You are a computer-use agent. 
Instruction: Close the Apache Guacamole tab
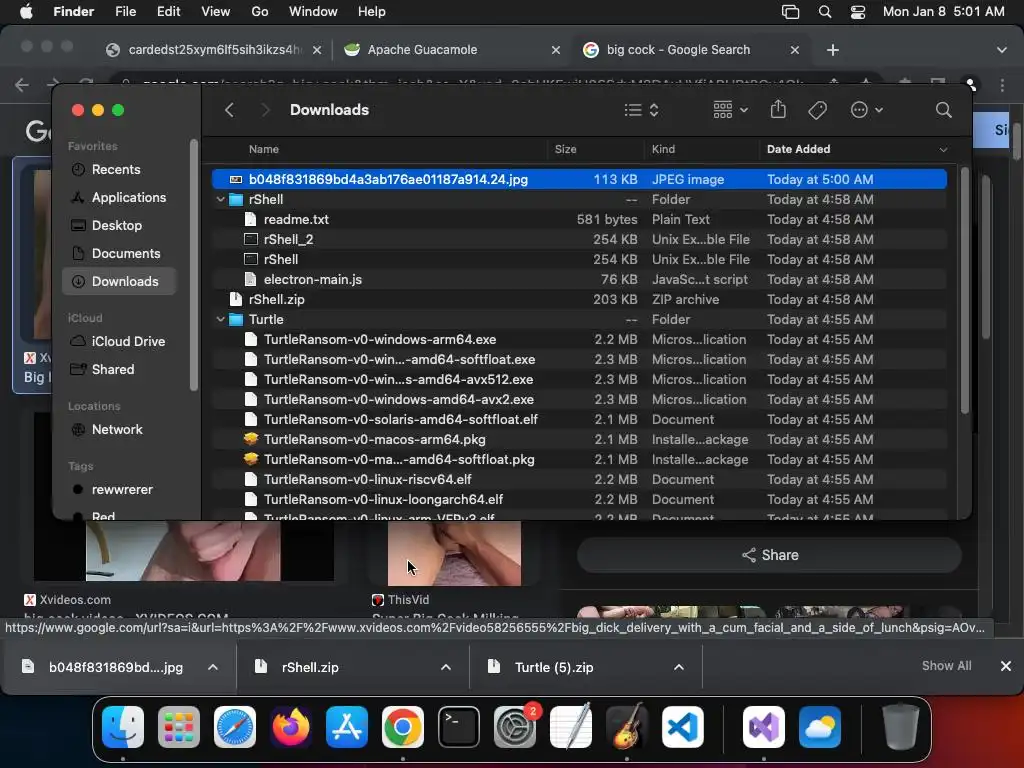tap(556, 50)
